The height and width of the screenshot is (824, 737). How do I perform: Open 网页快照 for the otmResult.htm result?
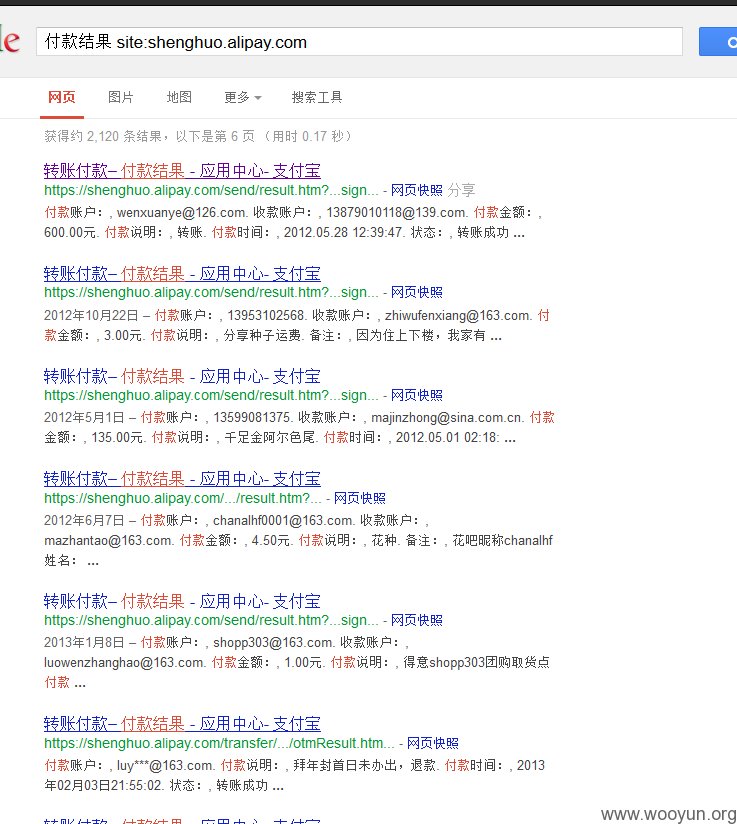[x=433, y=743]
